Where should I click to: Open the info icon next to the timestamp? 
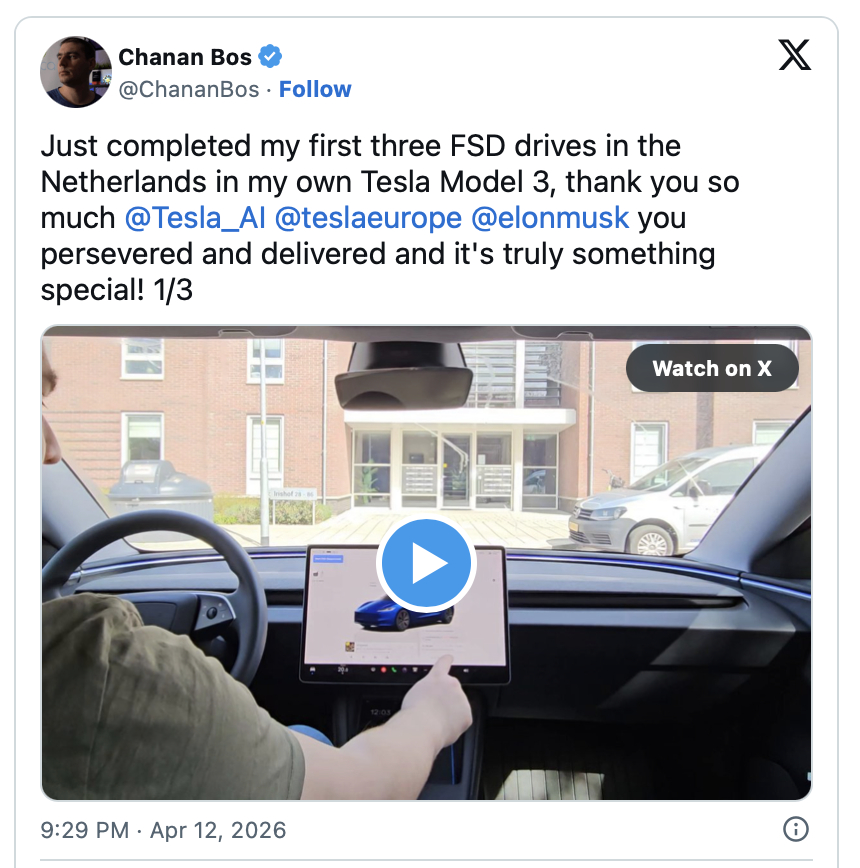796,829
